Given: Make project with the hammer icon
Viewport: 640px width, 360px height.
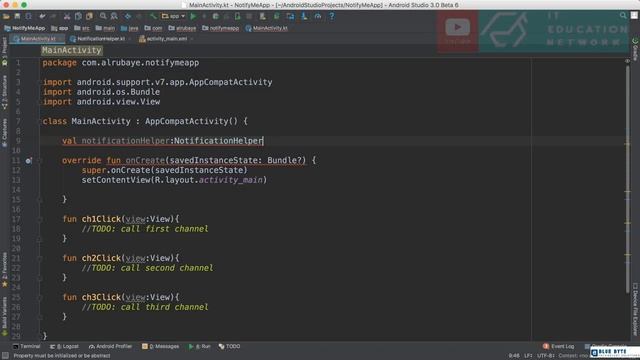Looking at the screenshot, I should coord(153,16).
